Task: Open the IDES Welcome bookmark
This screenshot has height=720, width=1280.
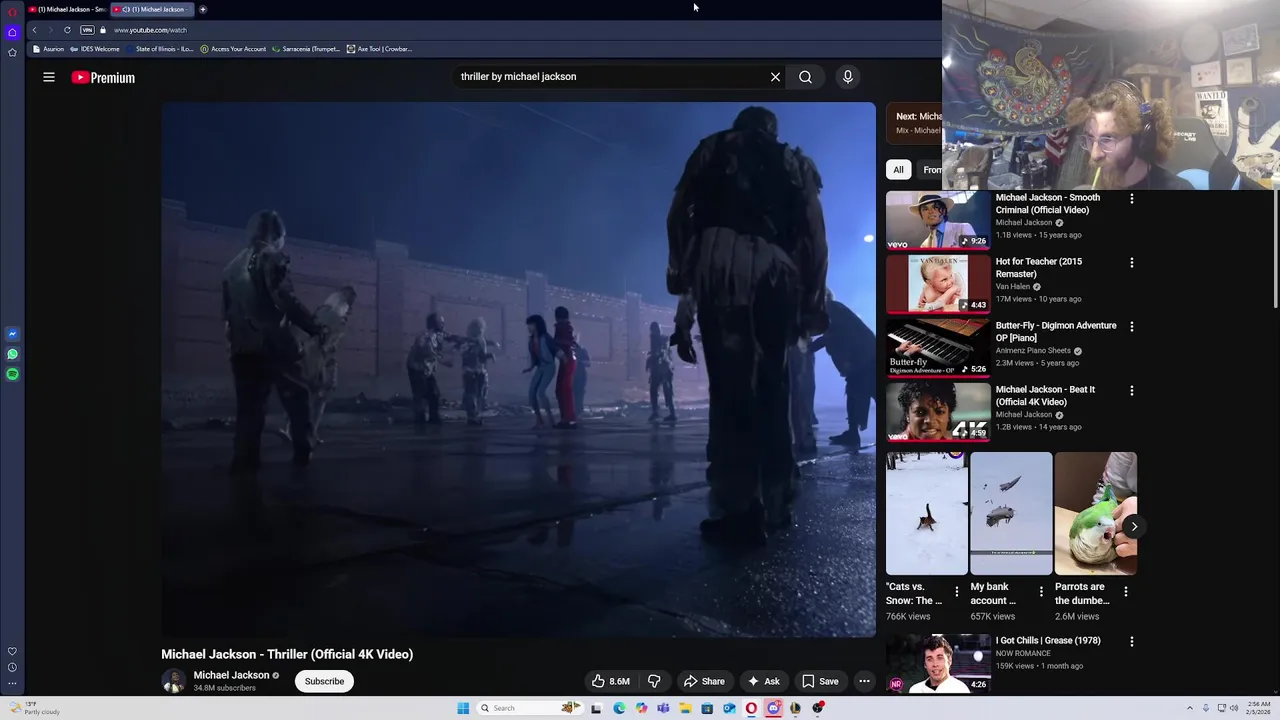Action: pyautogui.click(x=95, y=49)
